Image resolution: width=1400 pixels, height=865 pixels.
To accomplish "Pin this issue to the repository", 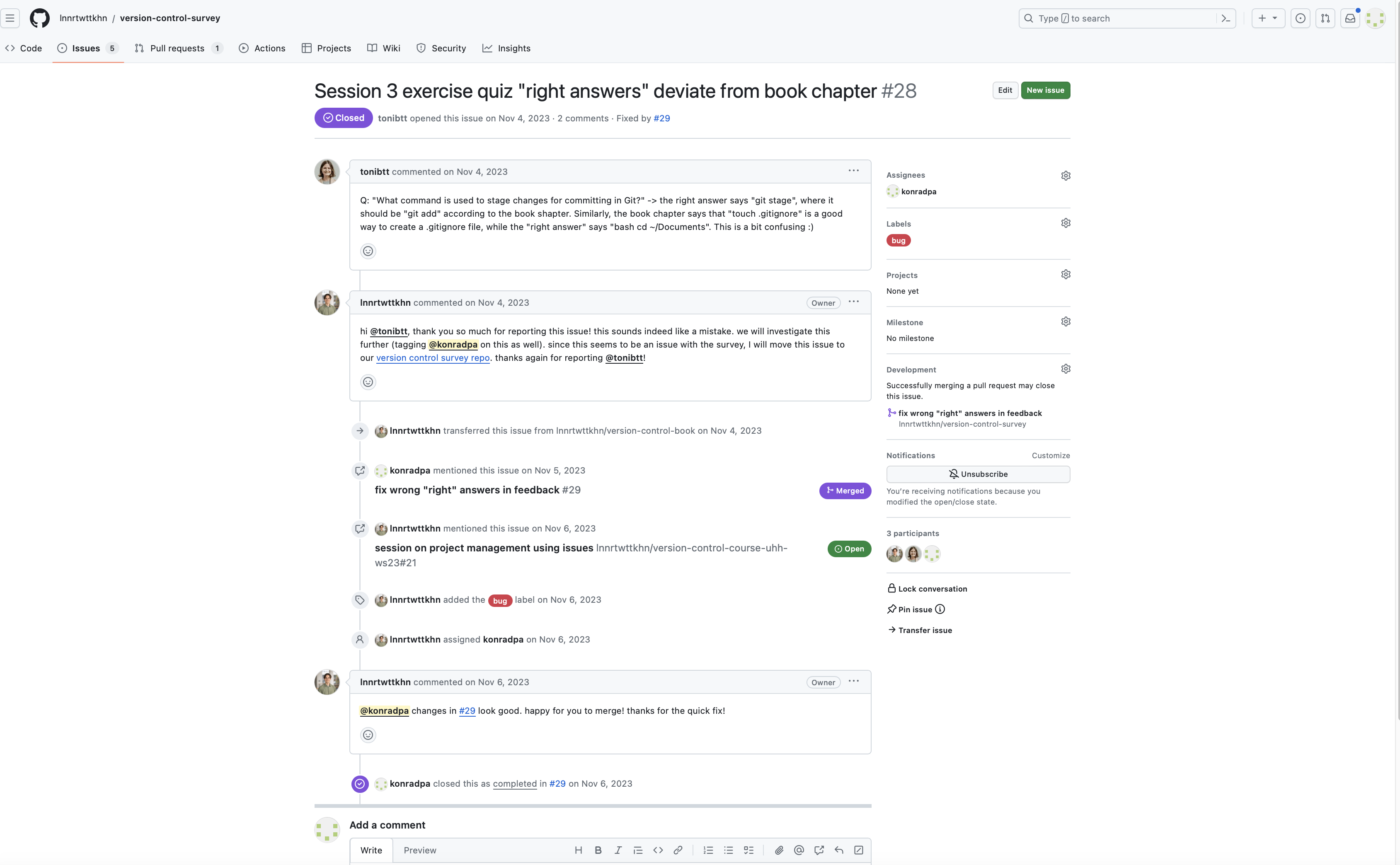I will tap(915, 609).
